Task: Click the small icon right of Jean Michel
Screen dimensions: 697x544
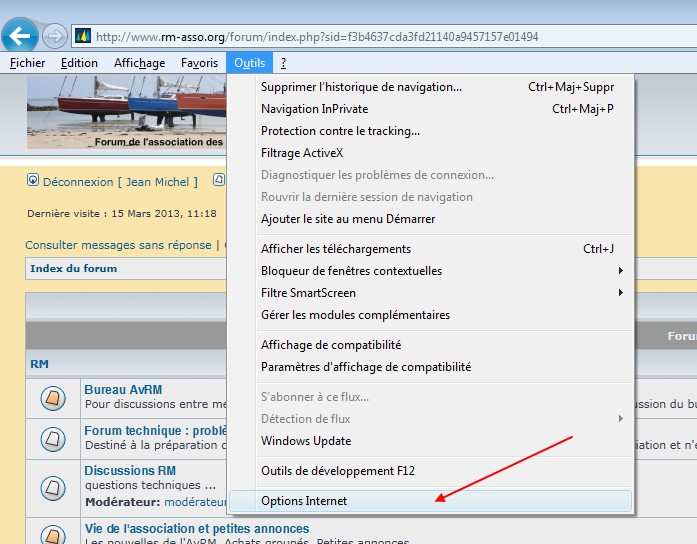Action: [x=219, y=180]
